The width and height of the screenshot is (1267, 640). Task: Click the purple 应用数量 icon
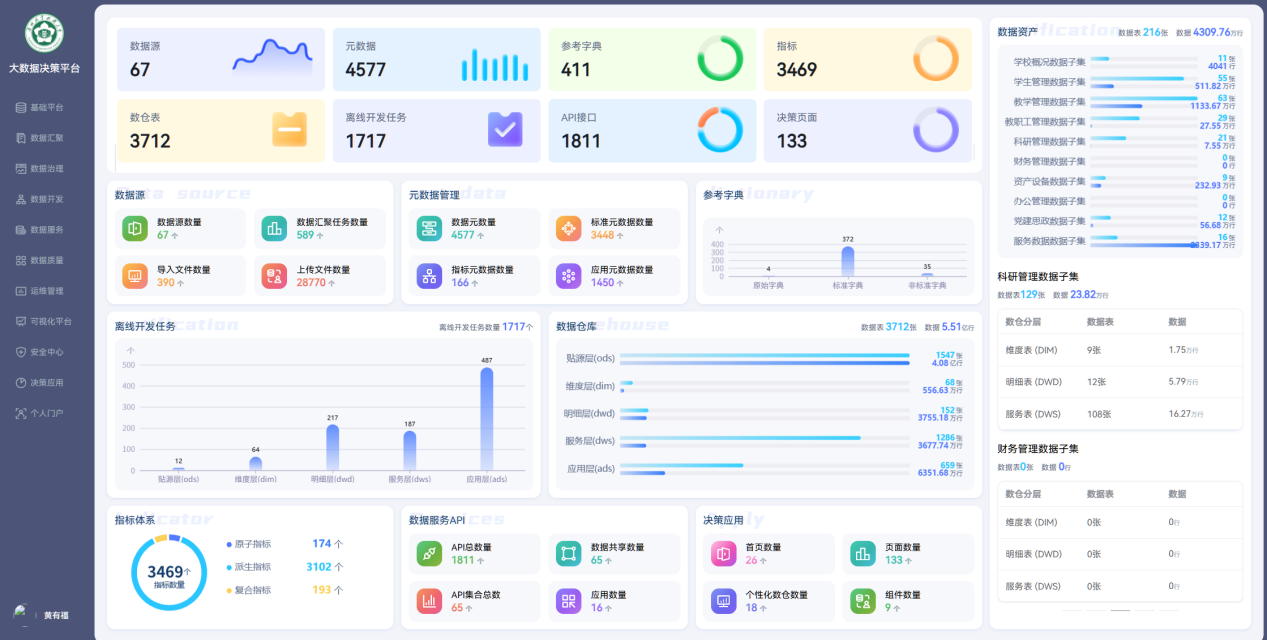click(569, 600)
